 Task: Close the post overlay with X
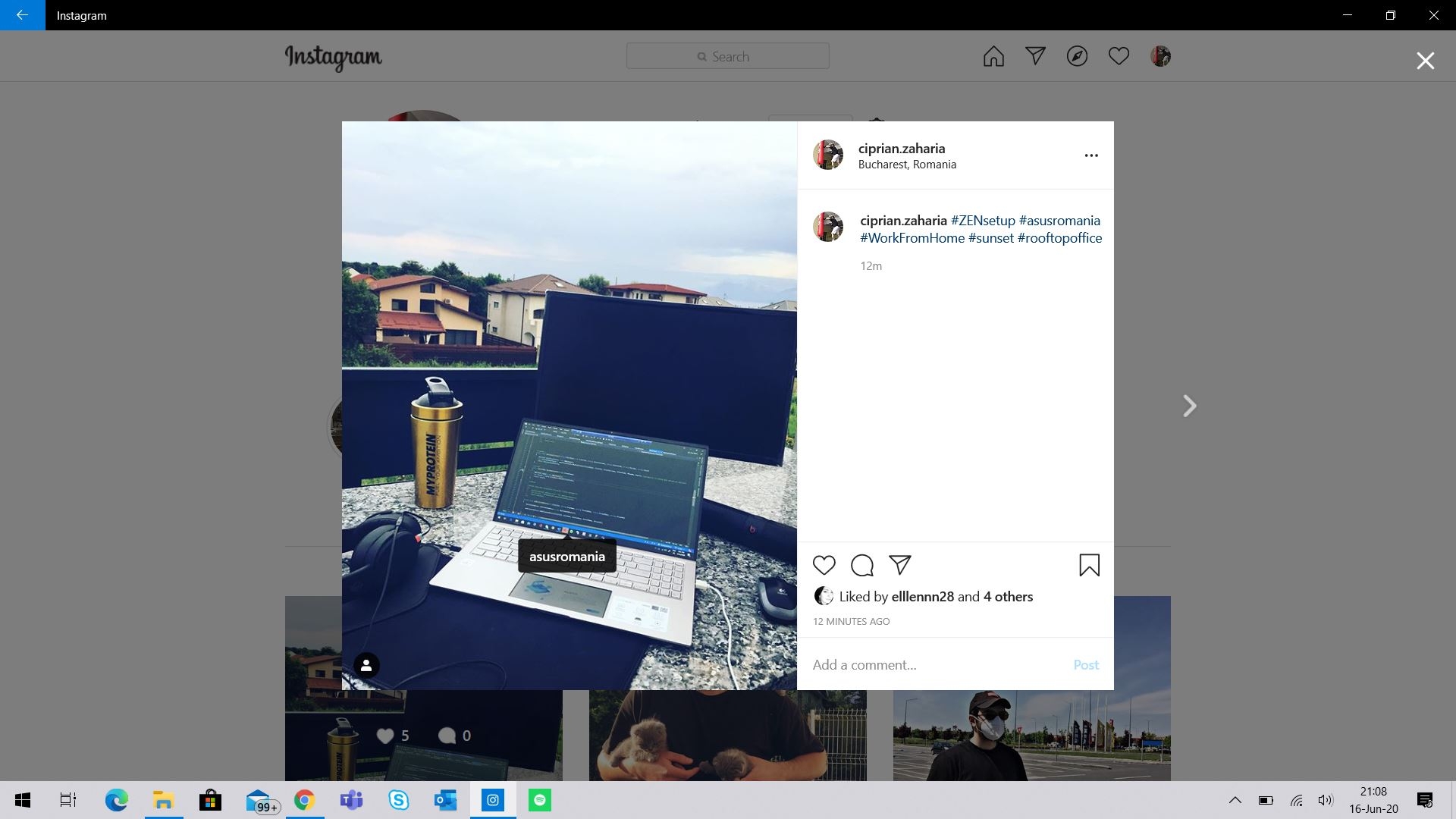(1425, 61)
